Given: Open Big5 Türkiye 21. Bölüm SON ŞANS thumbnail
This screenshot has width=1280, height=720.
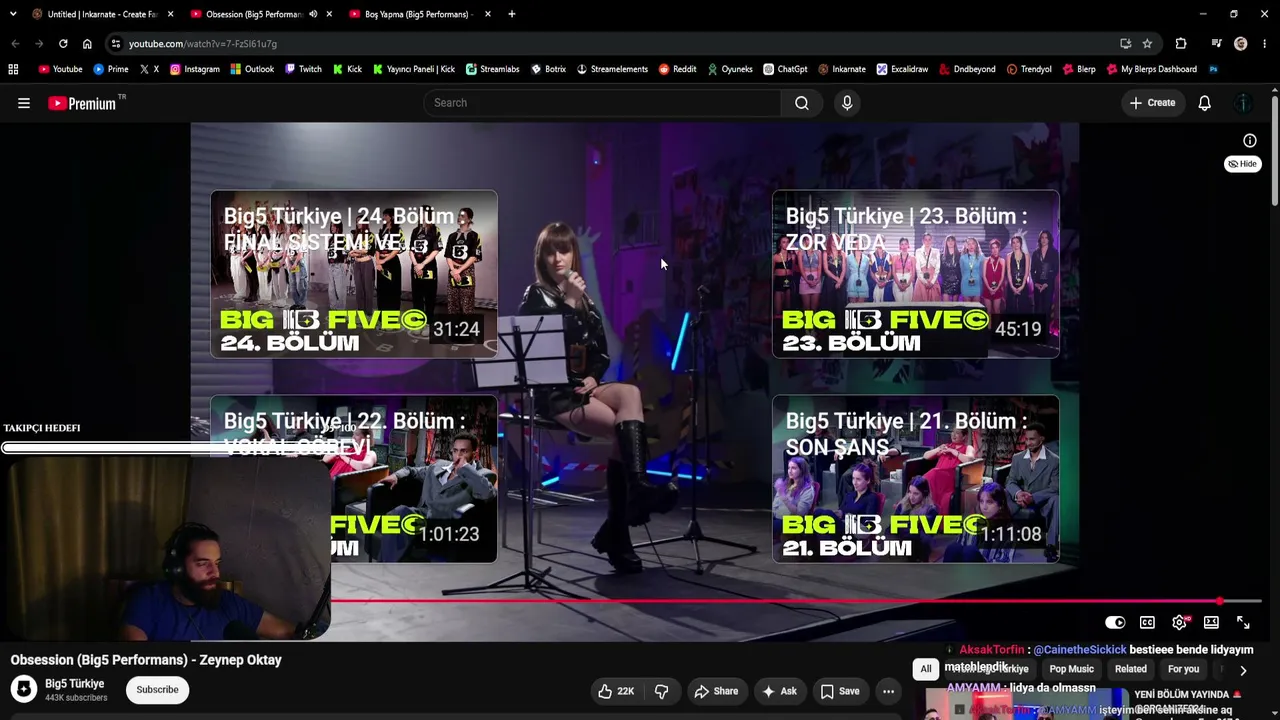Looking at the screenshot, I should [x=916, y=479].
